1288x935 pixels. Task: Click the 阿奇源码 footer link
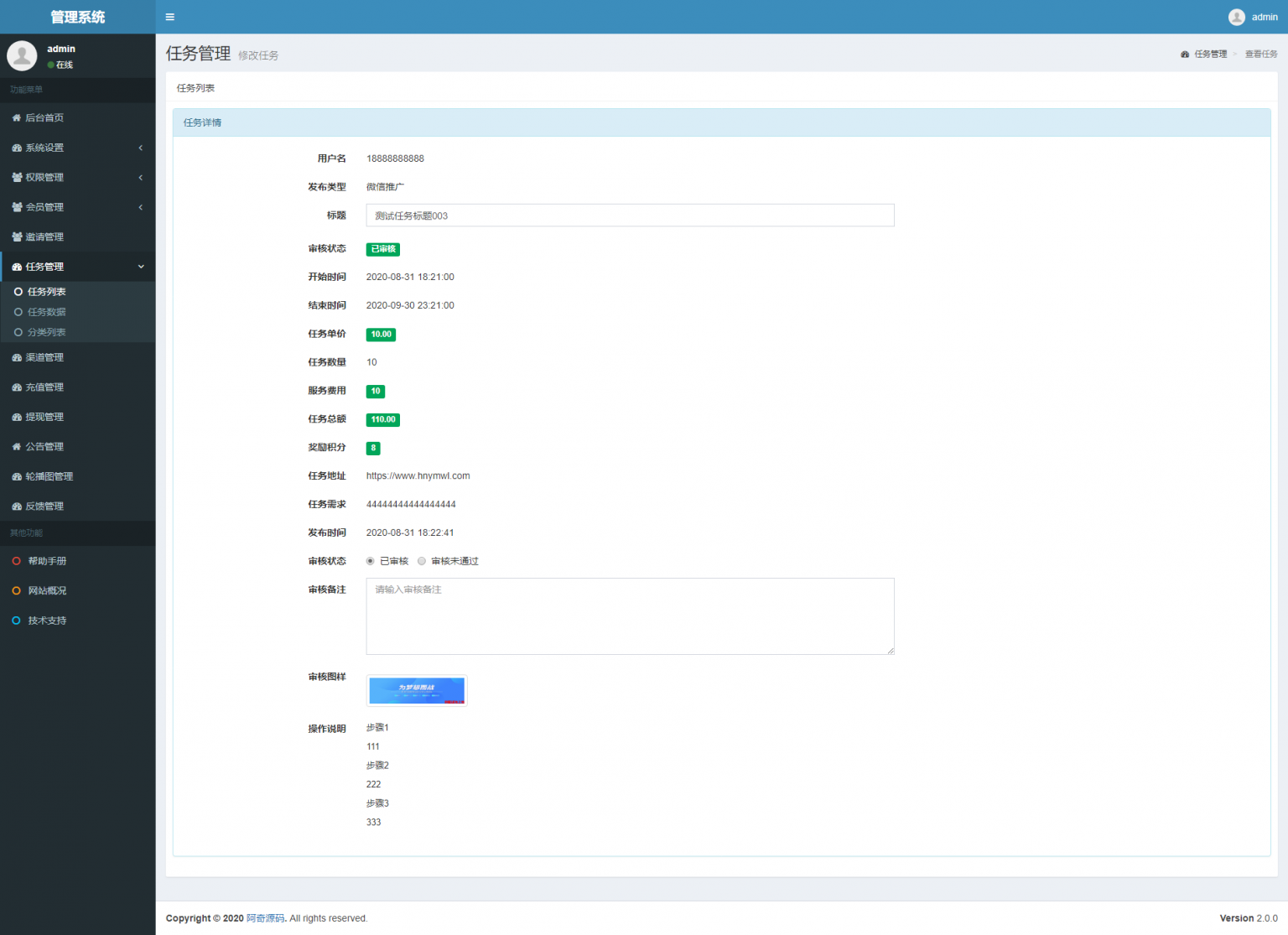pos(265,918)
